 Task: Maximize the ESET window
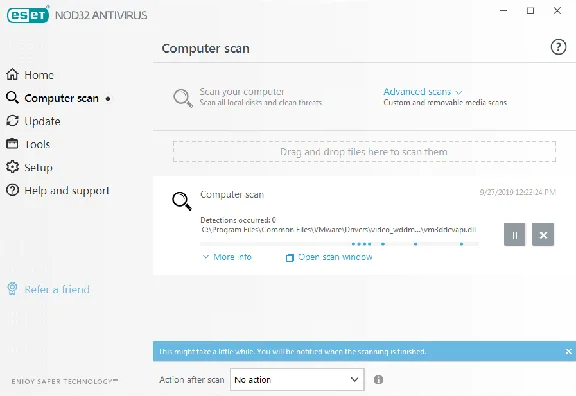530,11
